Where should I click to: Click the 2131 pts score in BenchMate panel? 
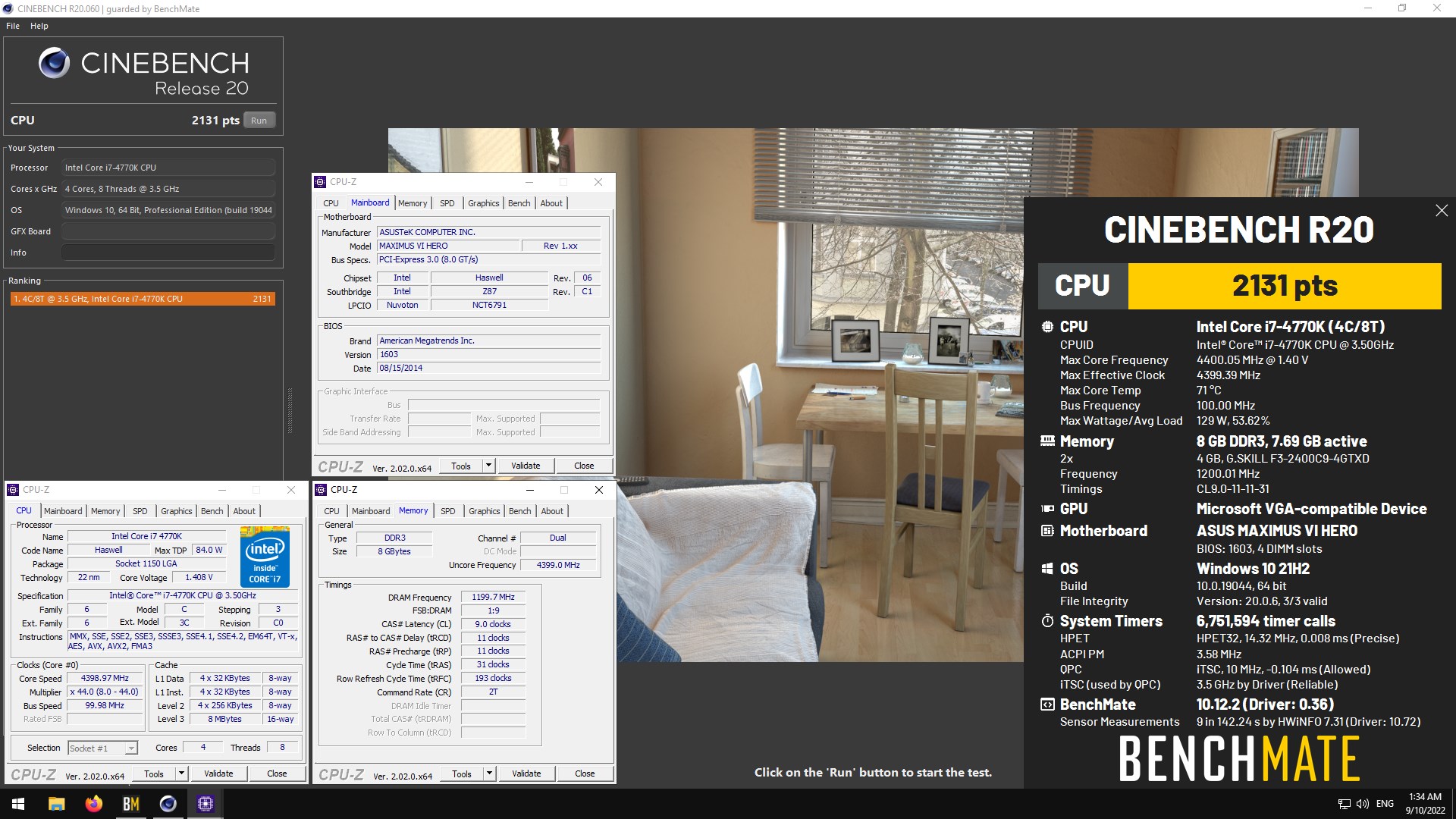pos(1285,286)
